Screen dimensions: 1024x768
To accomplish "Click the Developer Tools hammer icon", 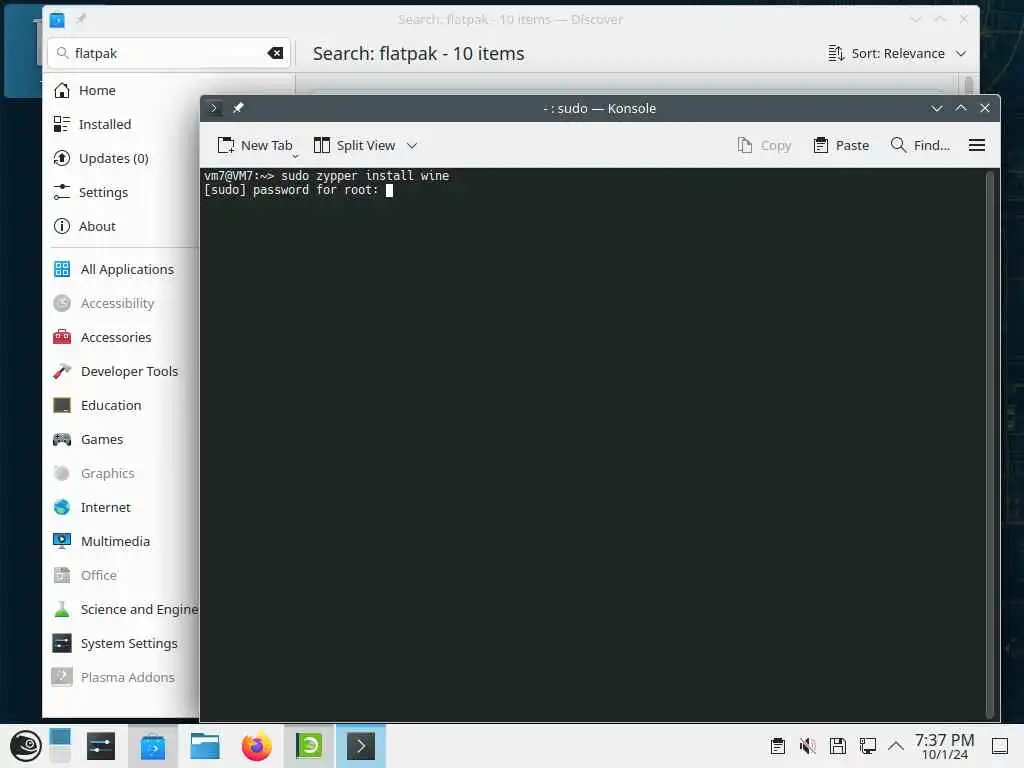I will [x=61, y=371].
